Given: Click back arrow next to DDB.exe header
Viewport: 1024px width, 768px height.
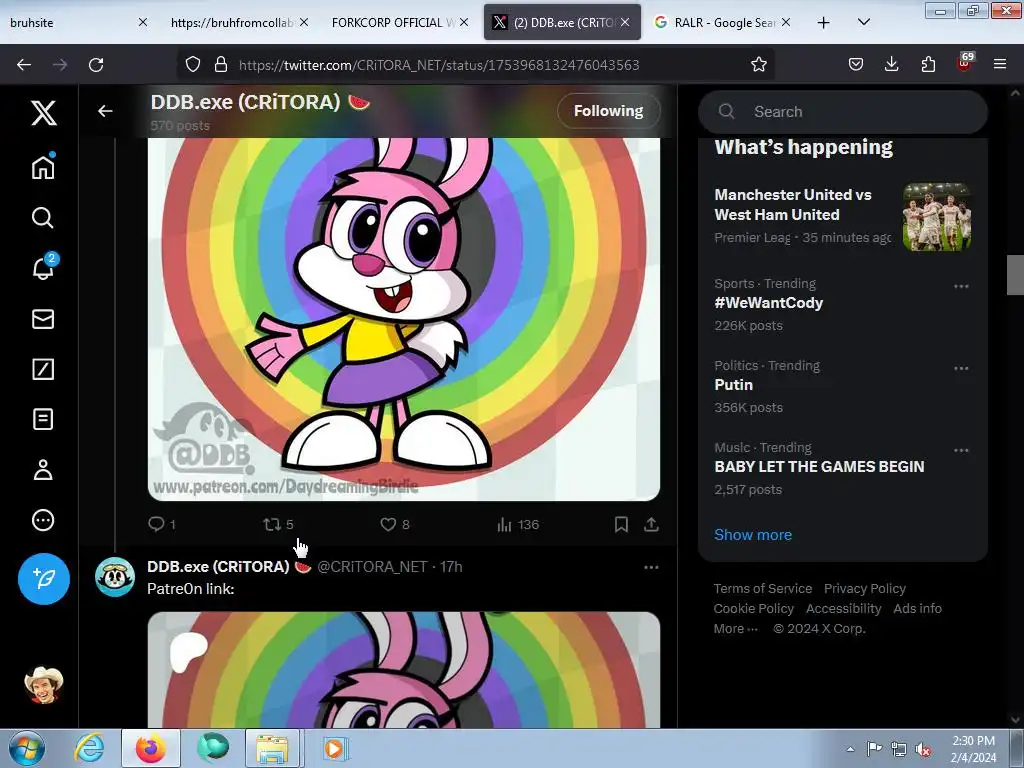Looking at the screenshot, I should pos(105,111).
